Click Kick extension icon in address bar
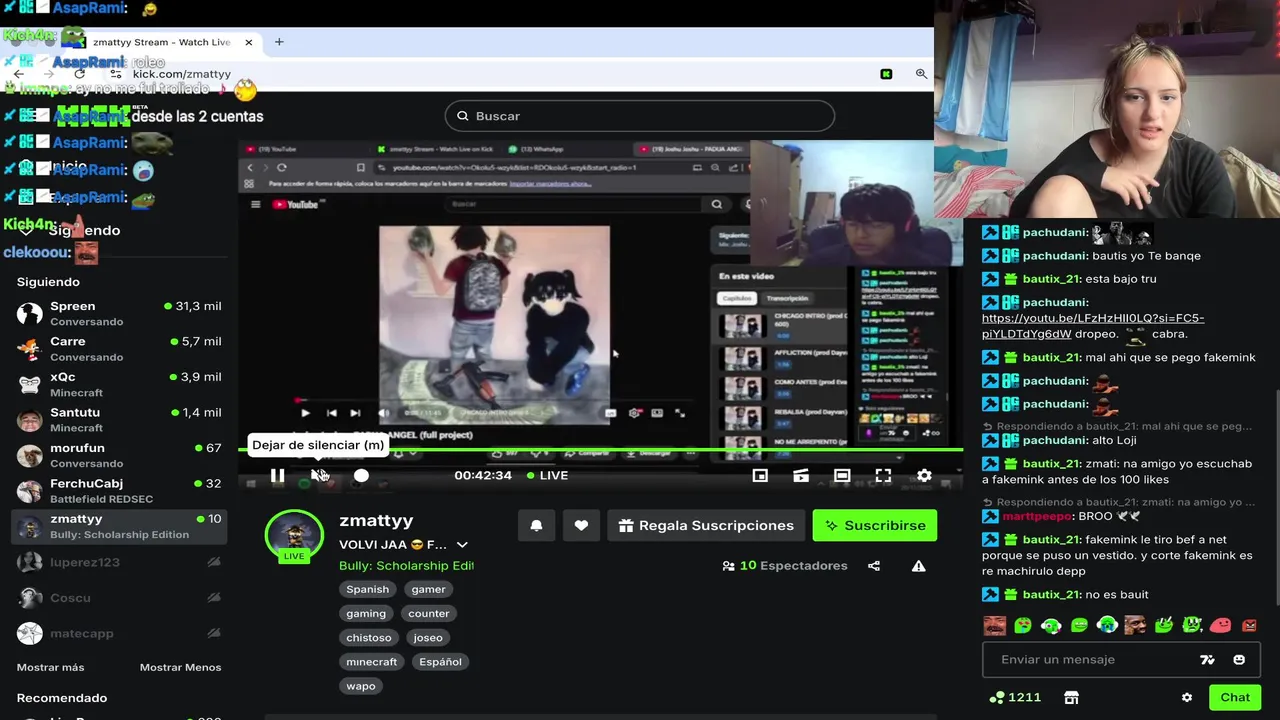The height and width of the screenshot is (720, 1280). coord(886,74)
